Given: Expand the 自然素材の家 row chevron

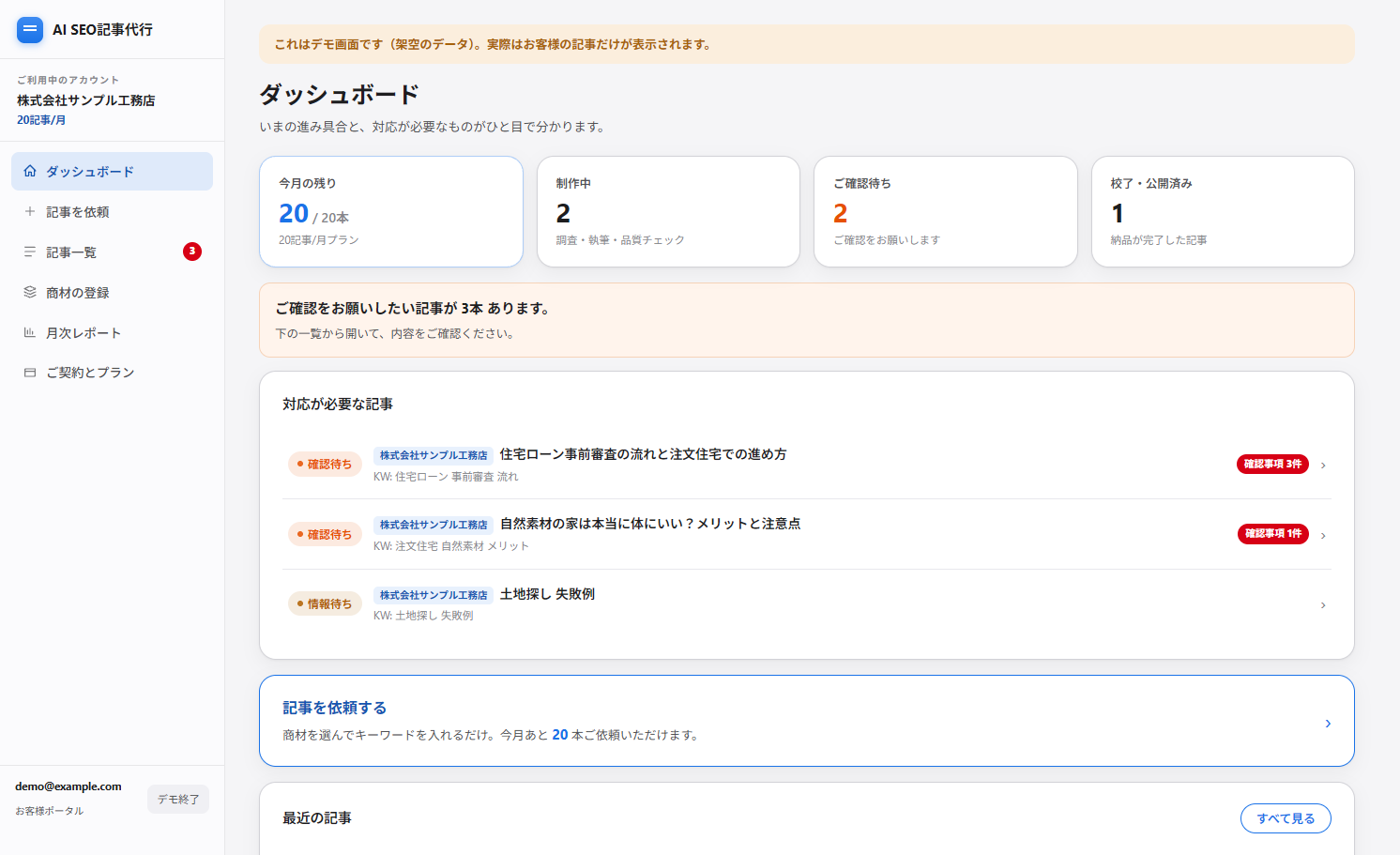Looking at the screenshot, I should coord(1323,535).
